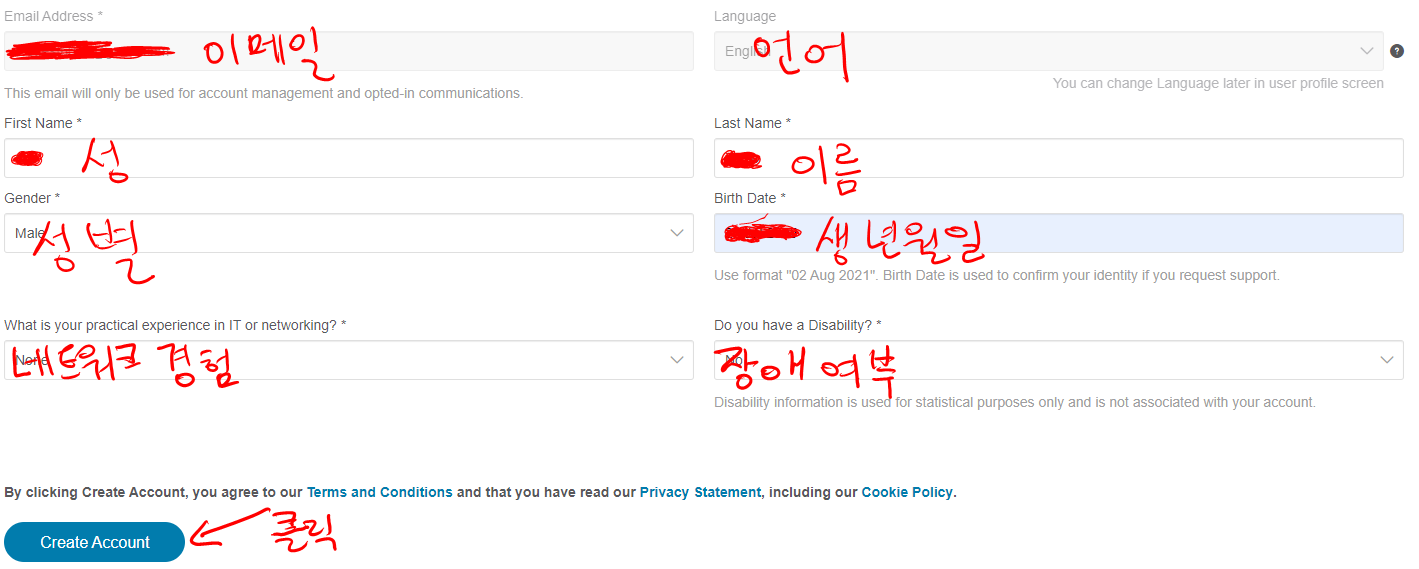Click into the First Name text box
The image size is (1419, 569).
pyautogui.click(x=349, y=158)
